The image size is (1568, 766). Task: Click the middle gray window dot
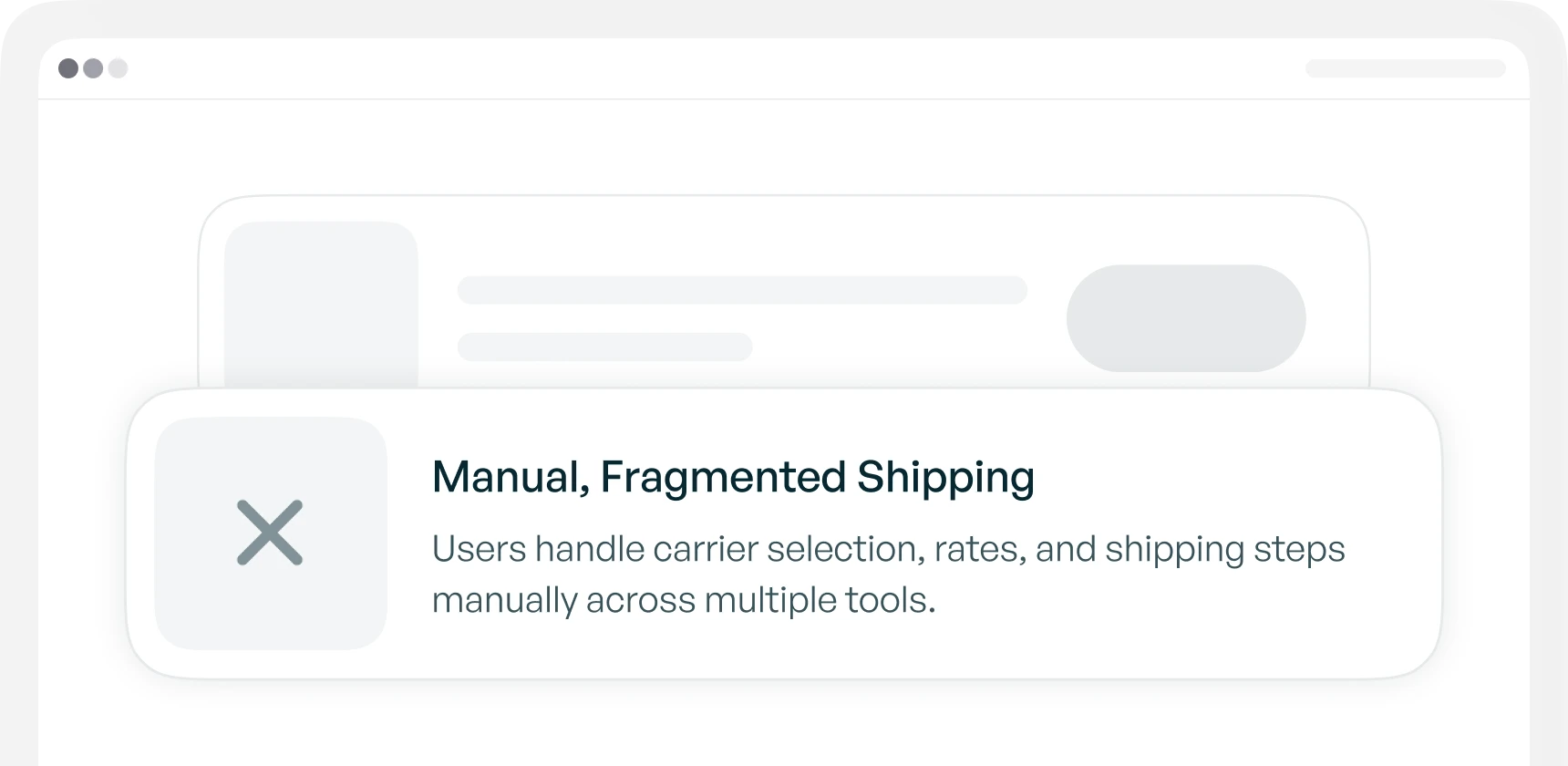(x=93, y=68)
